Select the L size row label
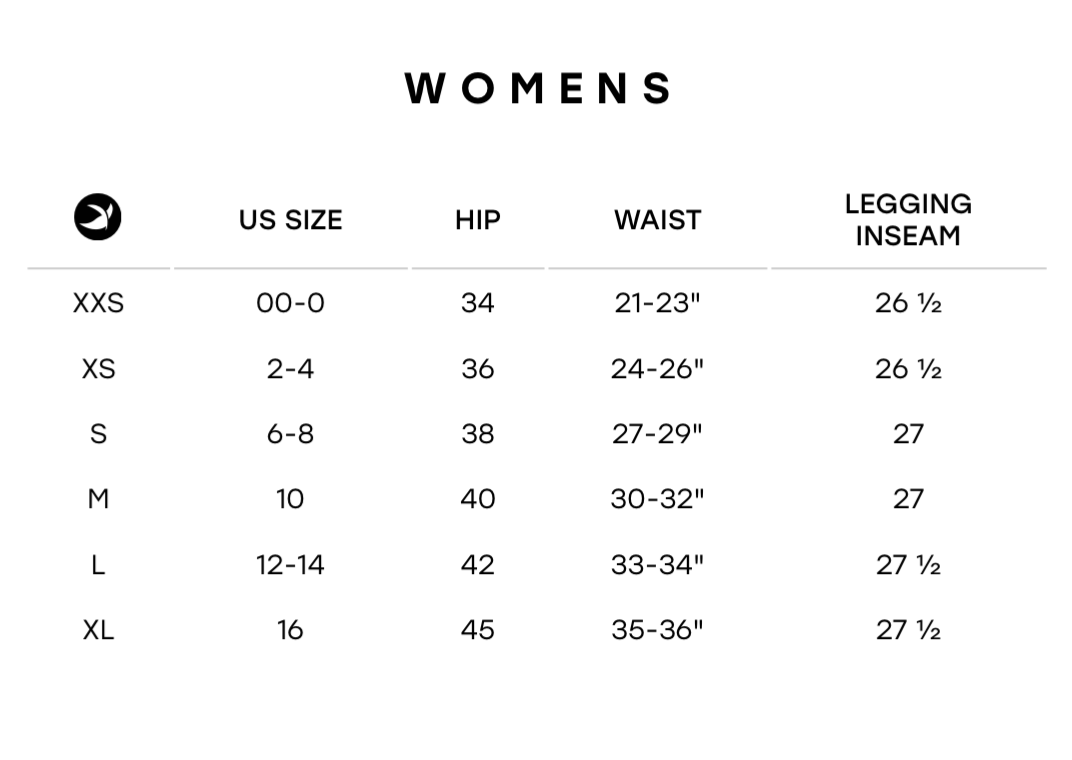Viewport: 1072px width, 760px height. pyautogui.click(x=98, y=565)
